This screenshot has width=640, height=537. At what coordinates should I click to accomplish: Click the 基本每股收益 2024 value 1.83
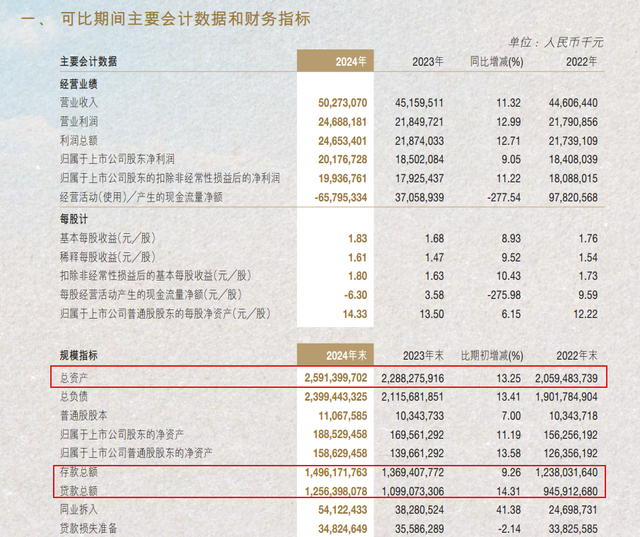[358, 238]
